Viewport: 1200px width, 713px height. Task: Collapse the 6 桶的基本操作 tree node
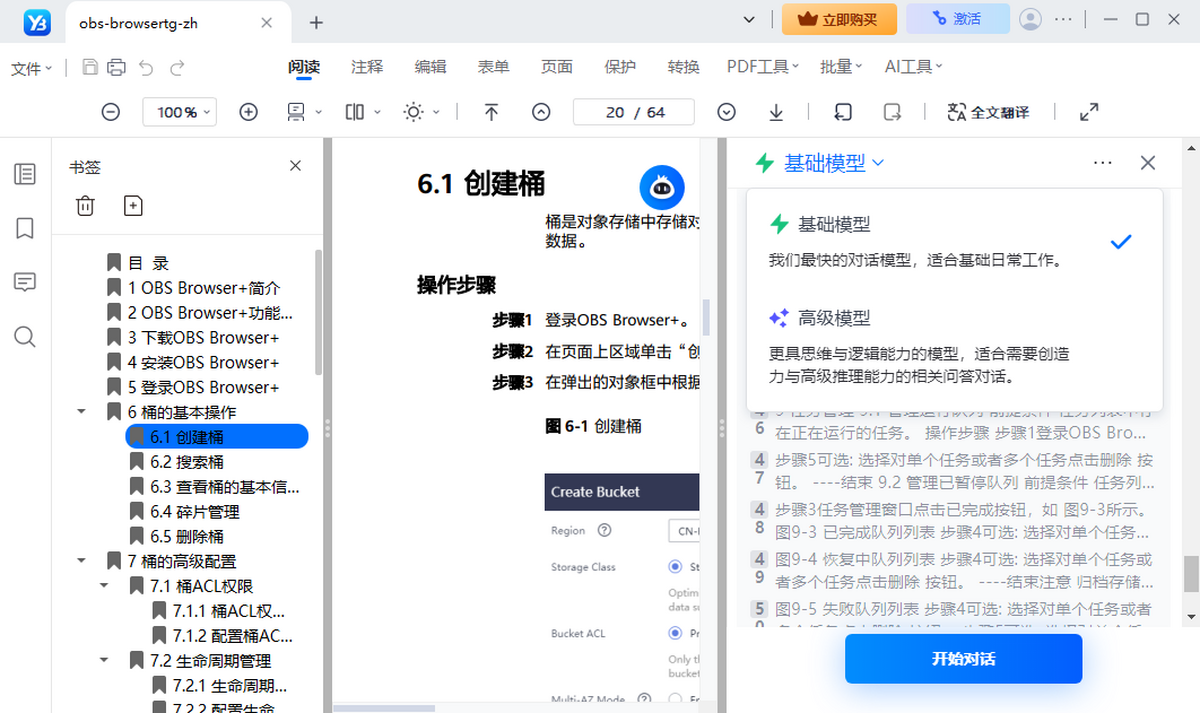pos(81,412)
